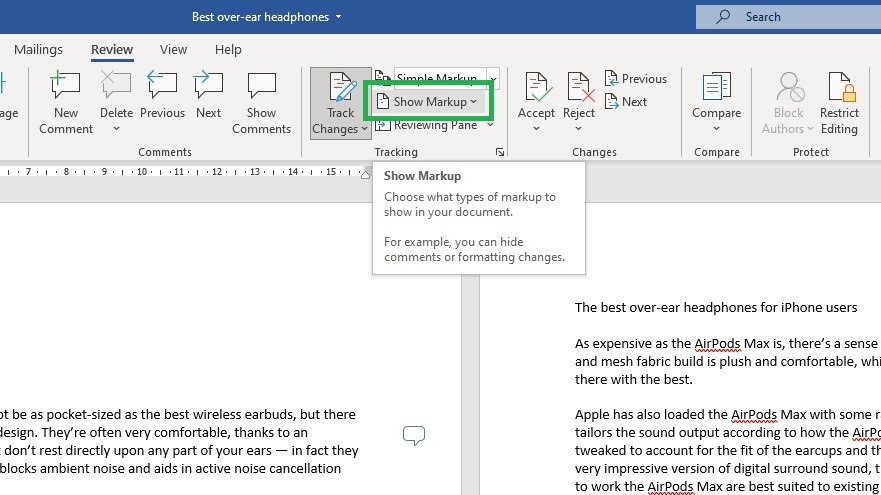Click the comment balloon in document margin

click(x=414, y=435)
